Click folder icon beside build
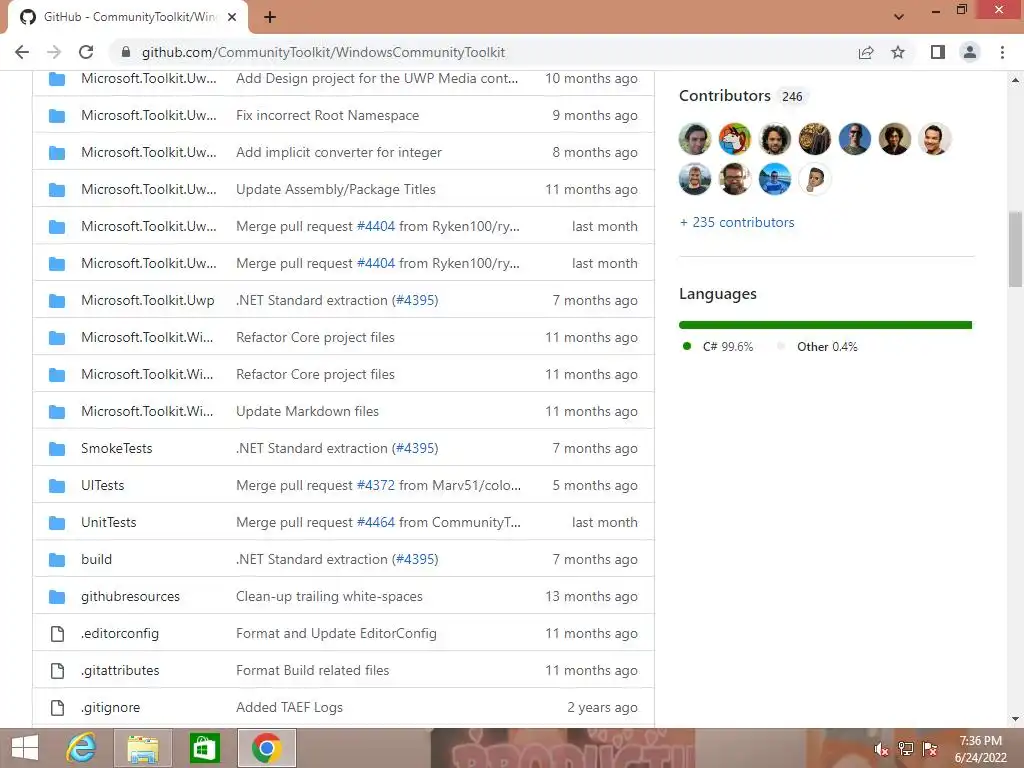Screen dimensions: 1024x768 click(x=57, y=560)
